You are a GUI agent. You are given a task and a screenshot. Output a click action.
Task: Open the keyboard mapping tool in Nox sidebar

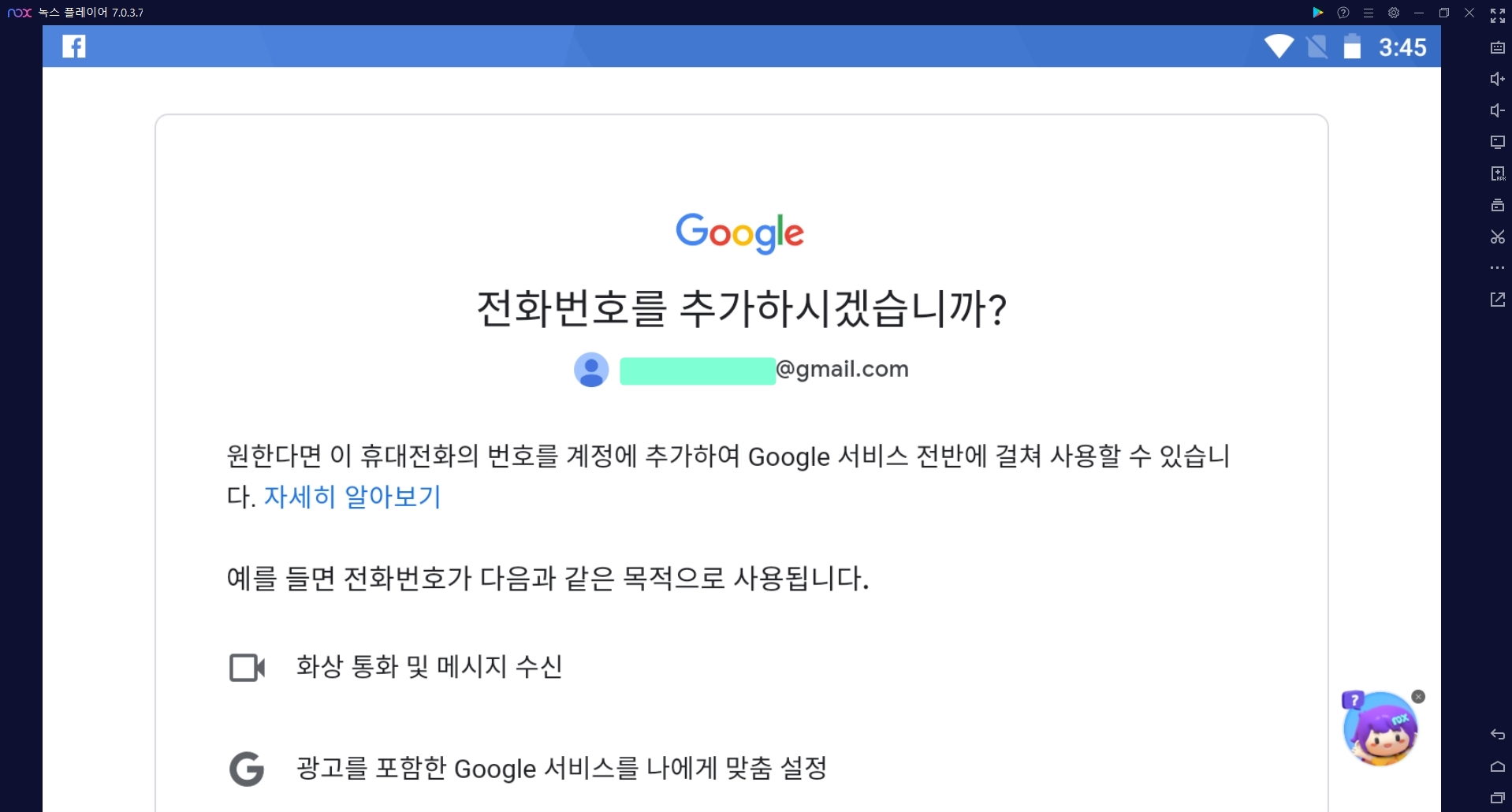(x=1497, y=48)
